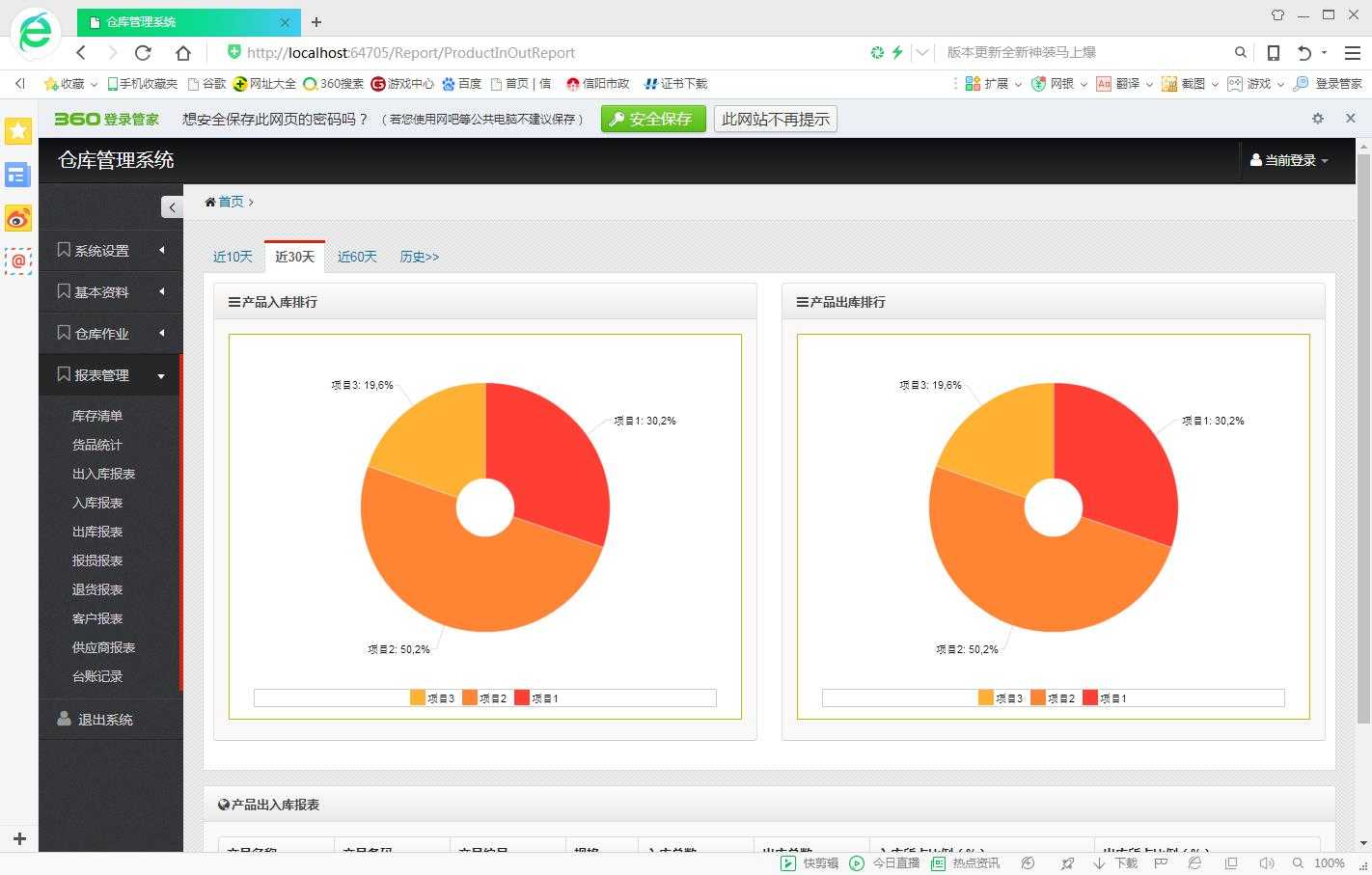Open the browser main menu hamburger icon

pos(1353,52)
